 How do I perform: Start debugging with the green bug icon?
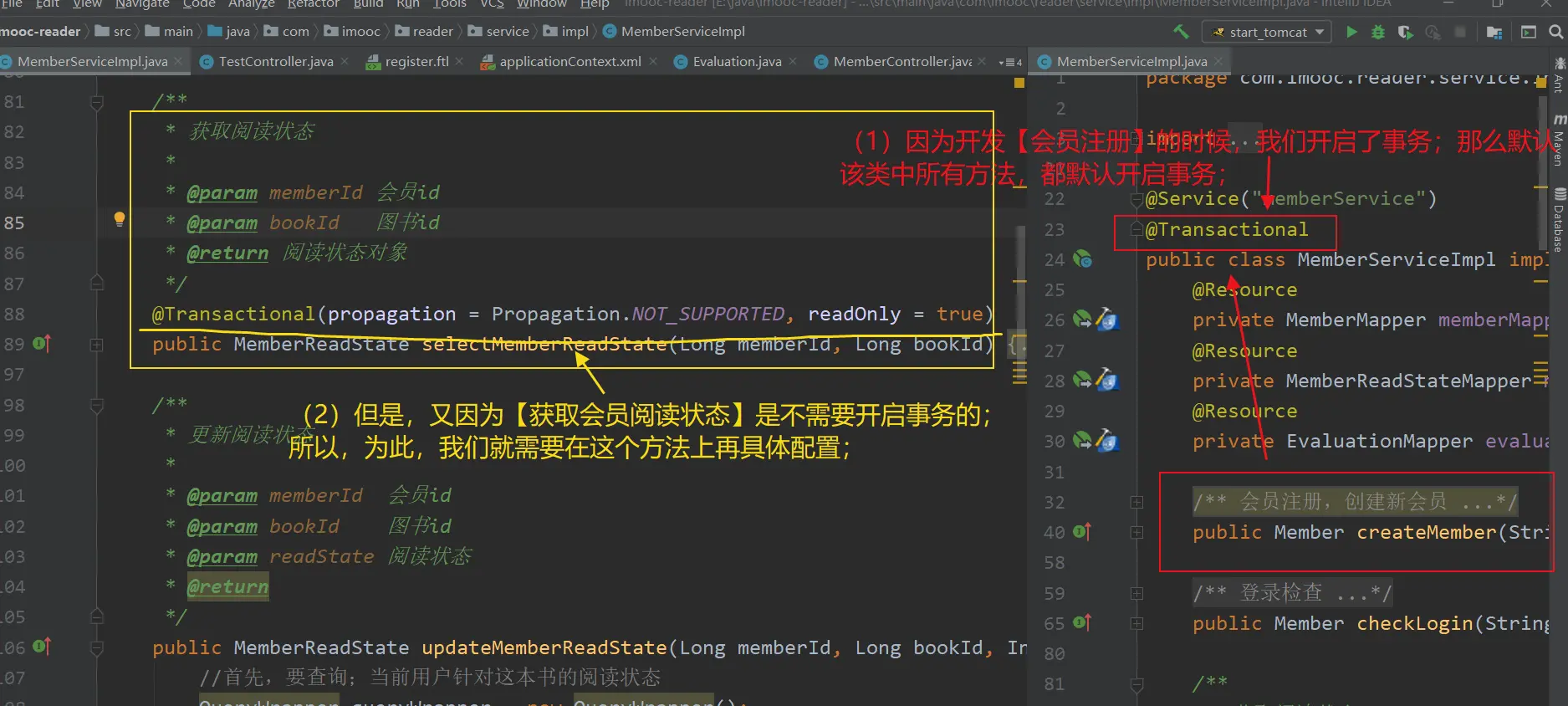tap(1378, 32)
